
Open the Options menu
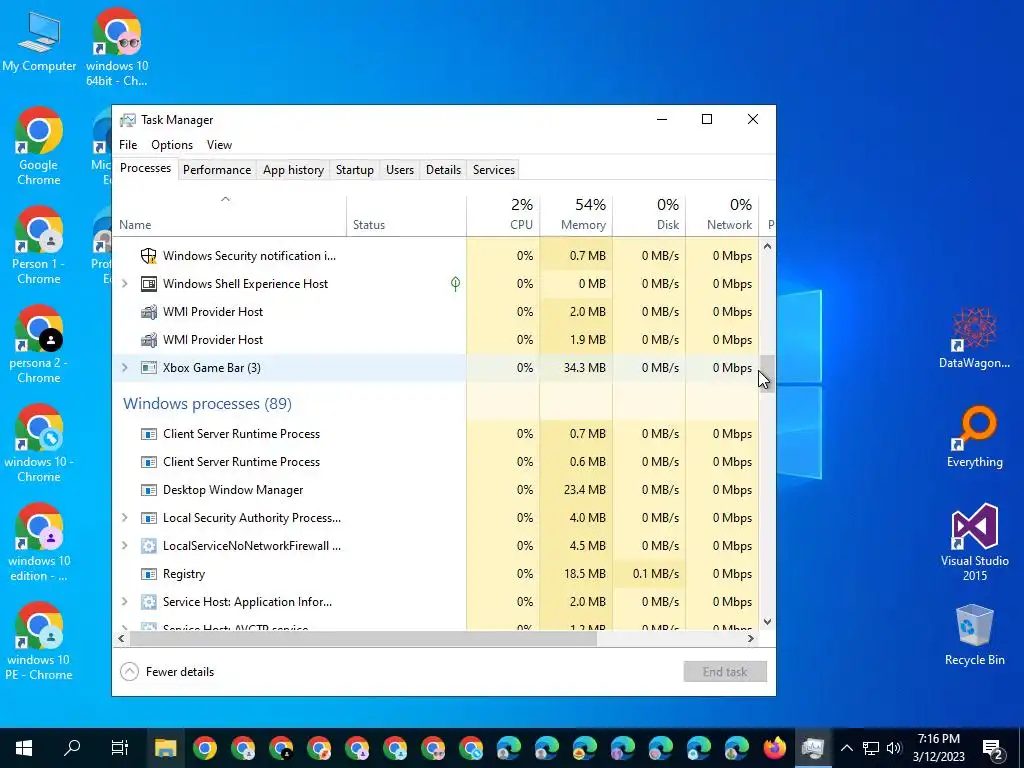pos(172,145)
